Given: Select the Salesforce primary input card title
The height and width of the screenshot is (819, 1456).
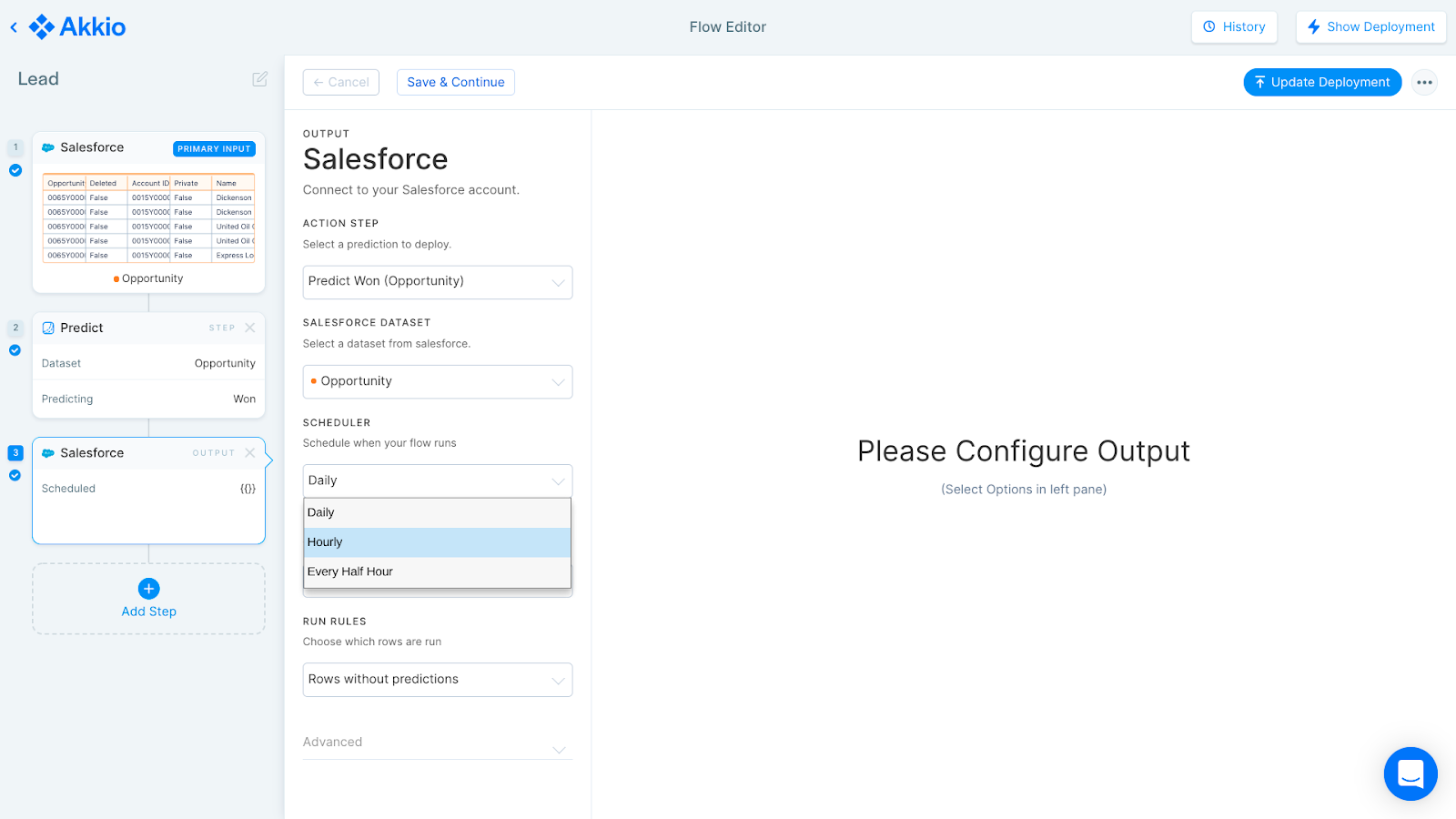Looking at the screenshot, I should (92, 147).
